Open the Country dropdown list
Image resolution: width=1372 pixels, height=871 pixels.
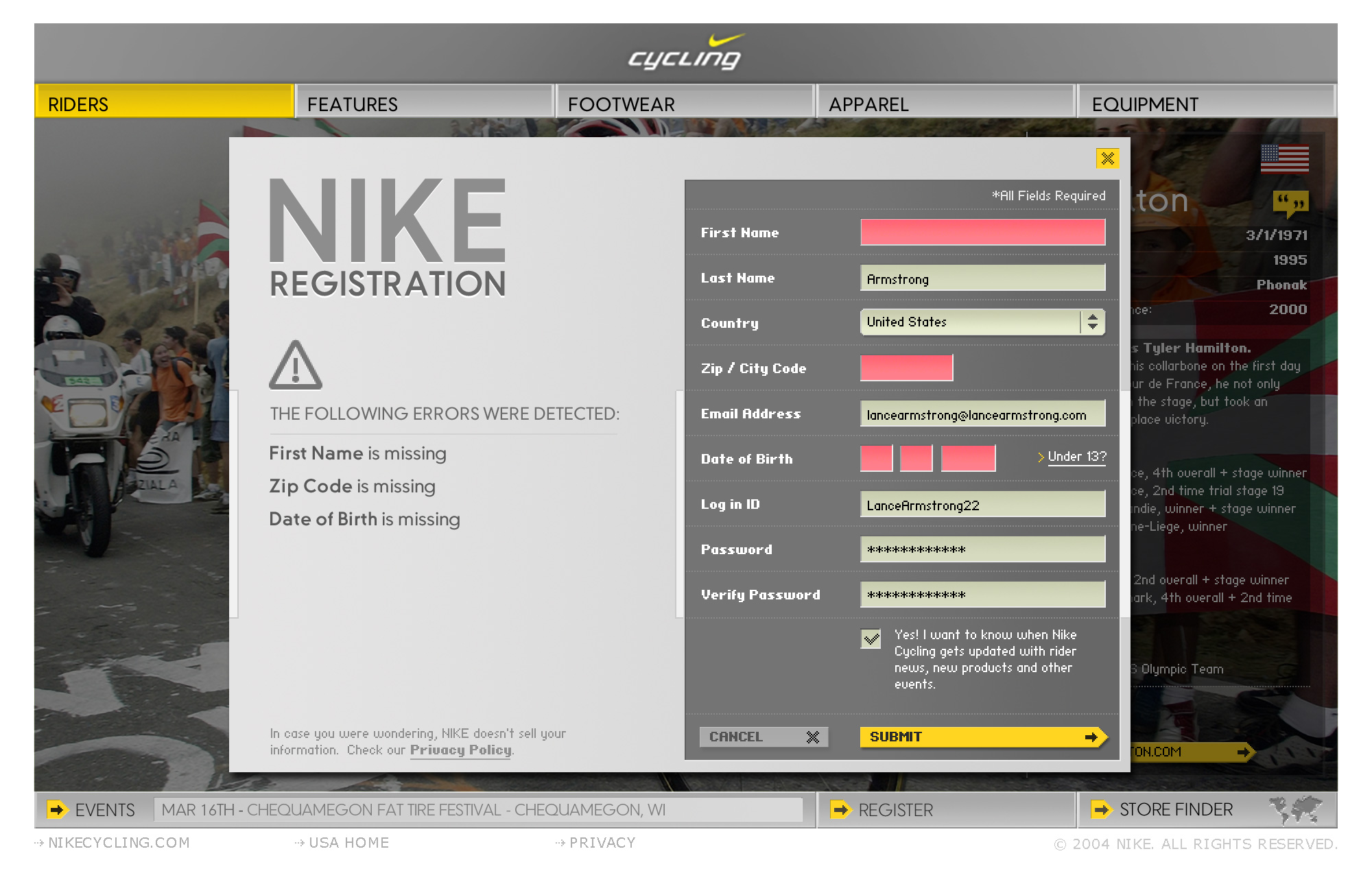click(x=970, y=322)
